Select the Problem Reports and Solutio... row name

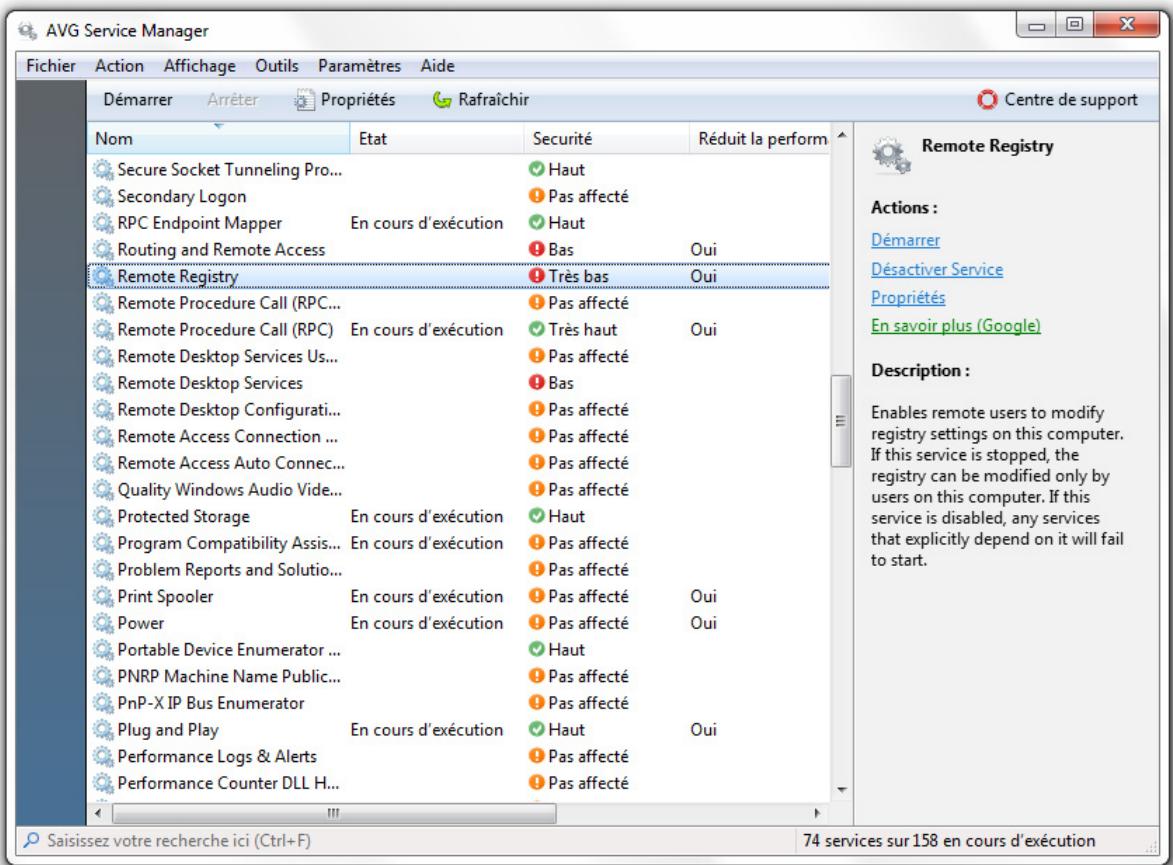(x=230, y=569)
